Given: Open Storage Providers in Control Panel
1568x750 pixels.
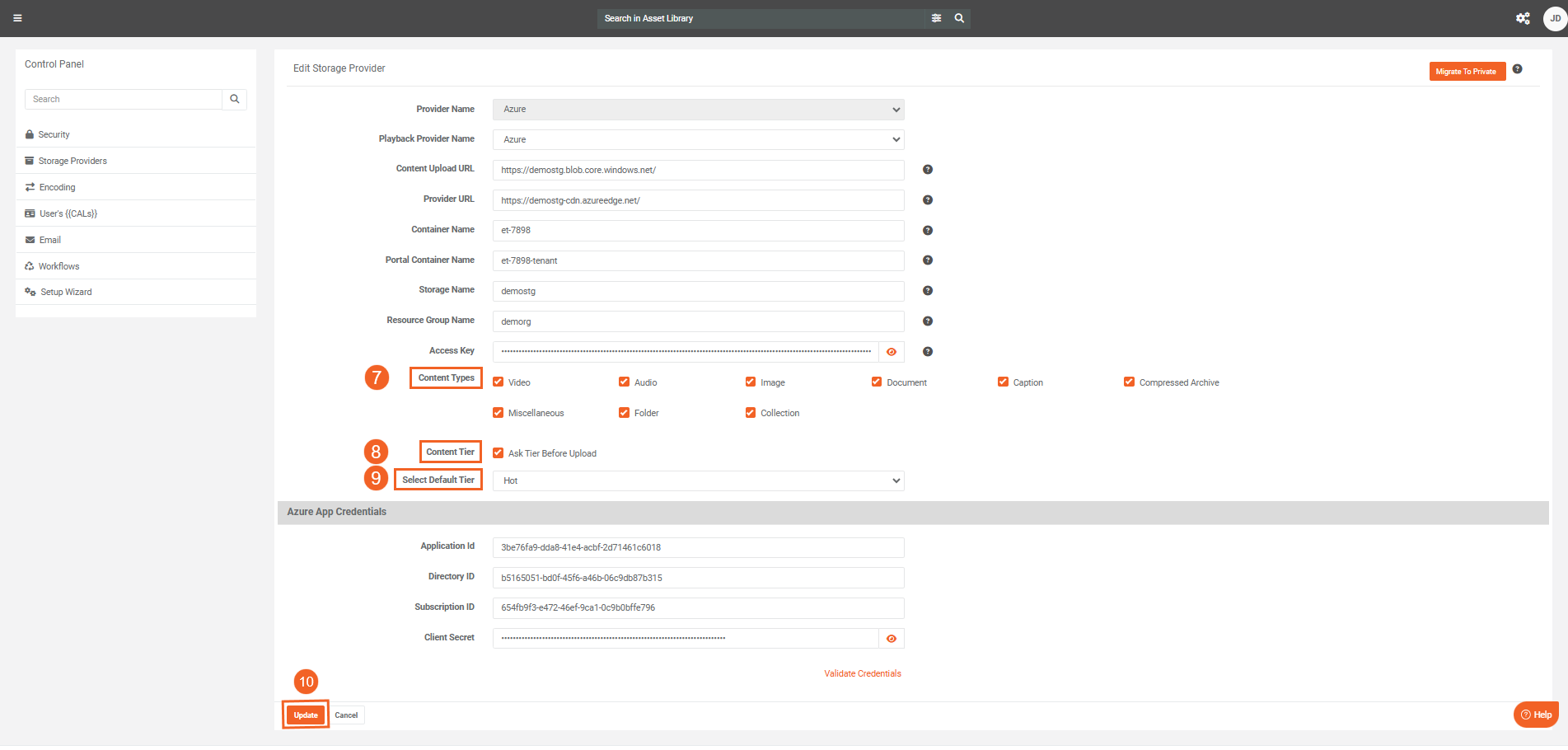Looking at the screenshot, I should [x=73, y=161].
